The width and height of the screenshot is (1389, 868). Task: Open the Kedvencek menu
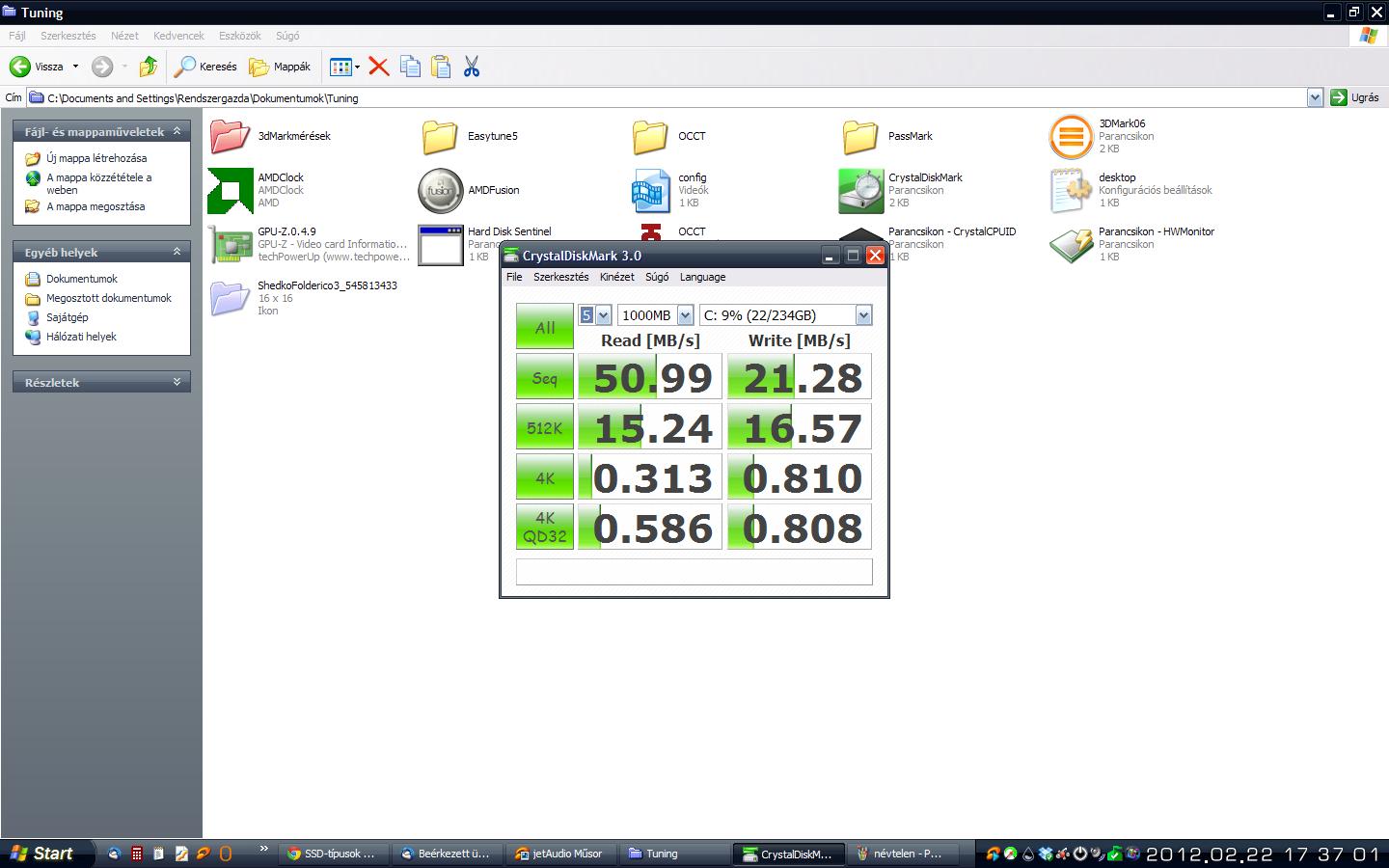click(x=178, y=36)
